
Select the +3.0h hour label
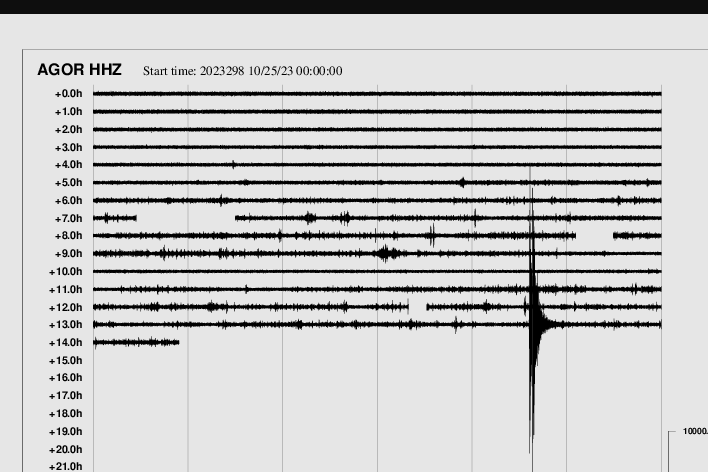click(x=68, y=147)
